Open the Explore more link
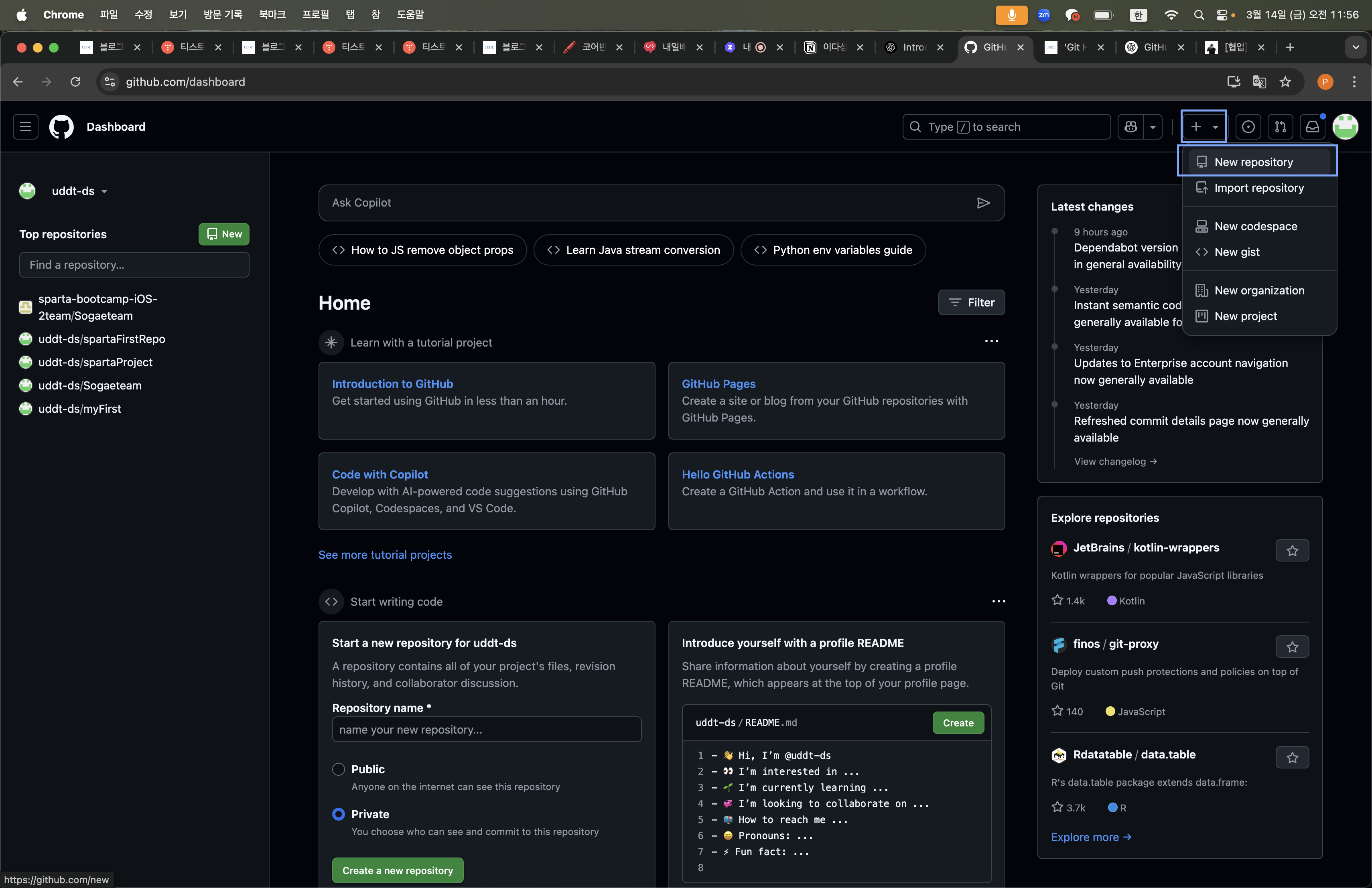 [x=1091, y=837]
